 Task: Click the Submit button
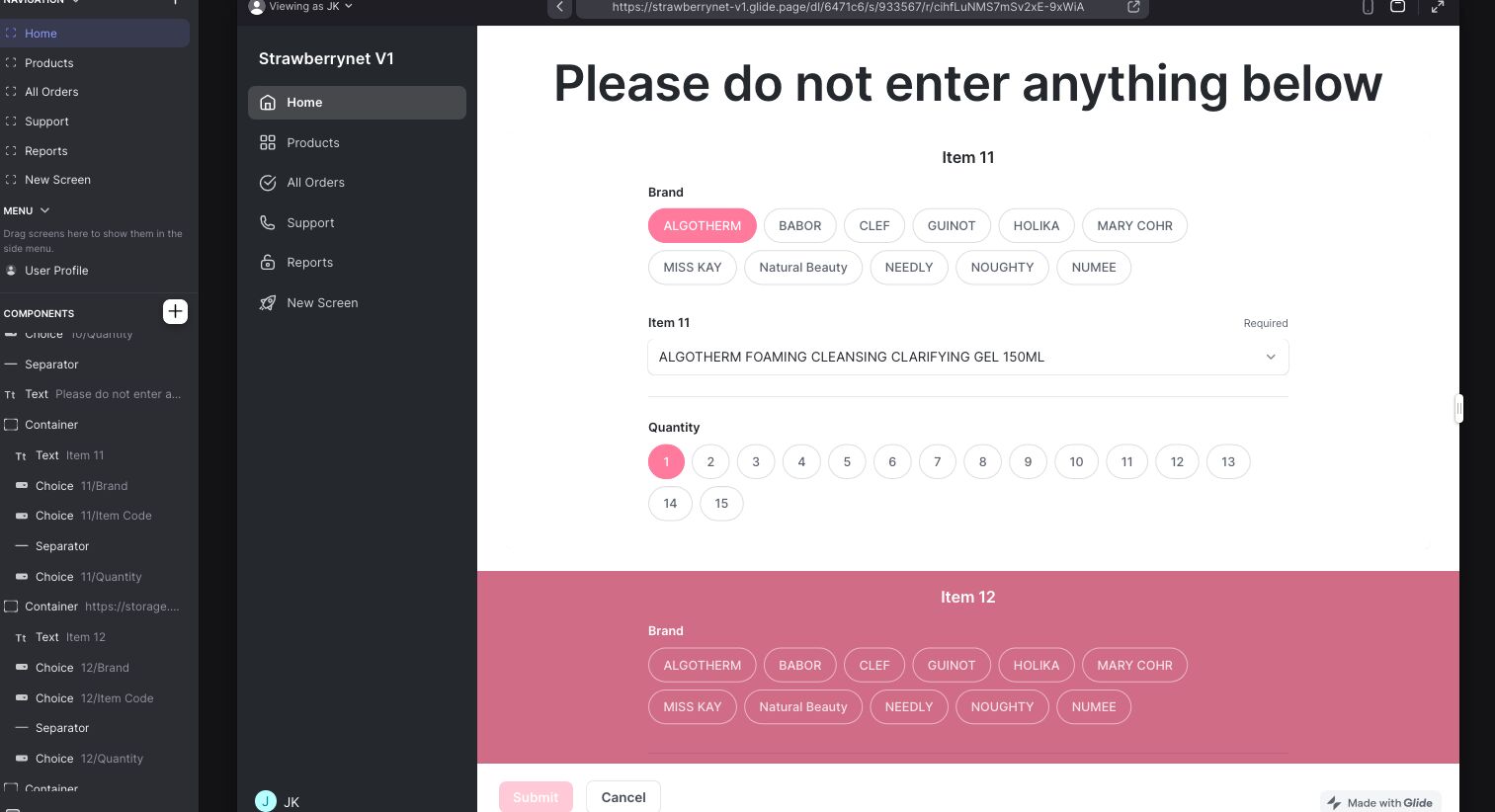[x=536, y=797]
